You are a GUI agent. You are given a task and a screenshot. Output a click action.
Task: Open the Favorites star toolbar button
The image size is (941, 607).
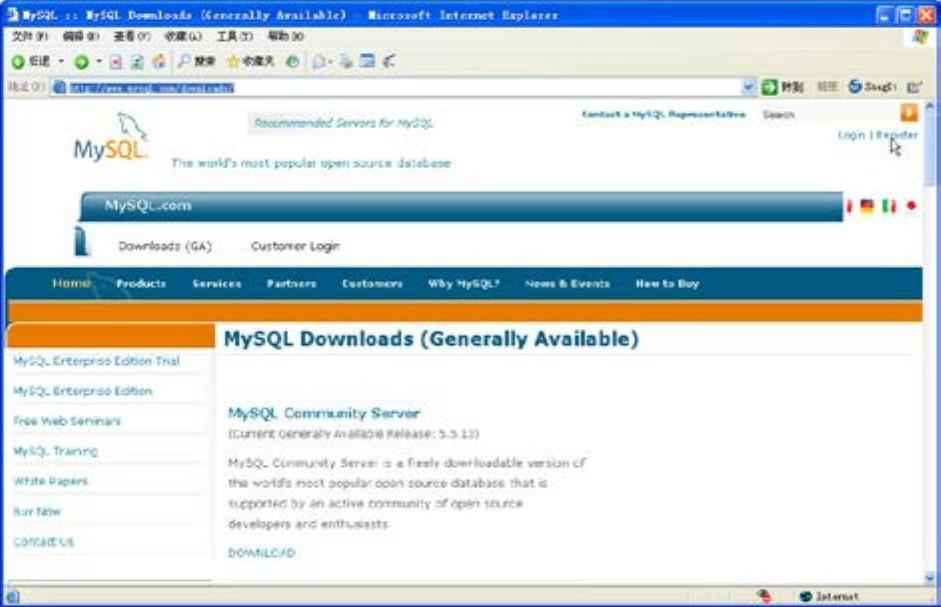coord(250,61)
